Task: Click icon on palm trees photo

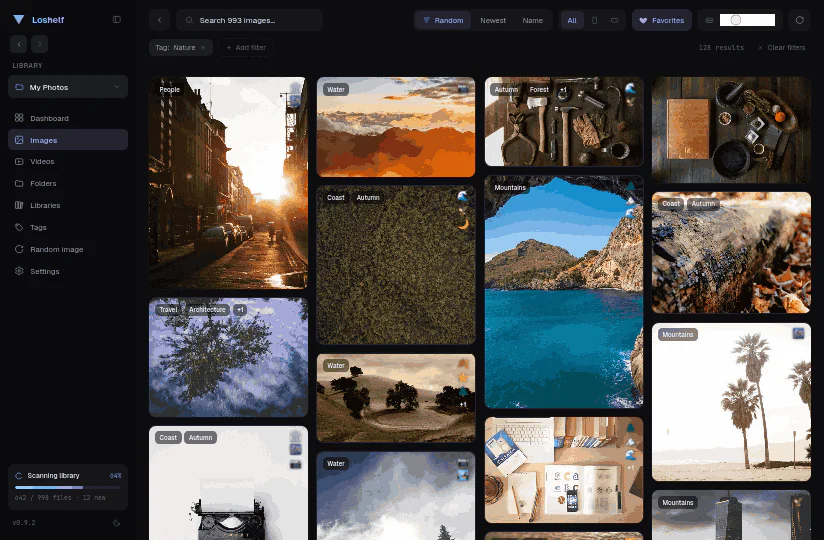Action: tap(798, 334)
